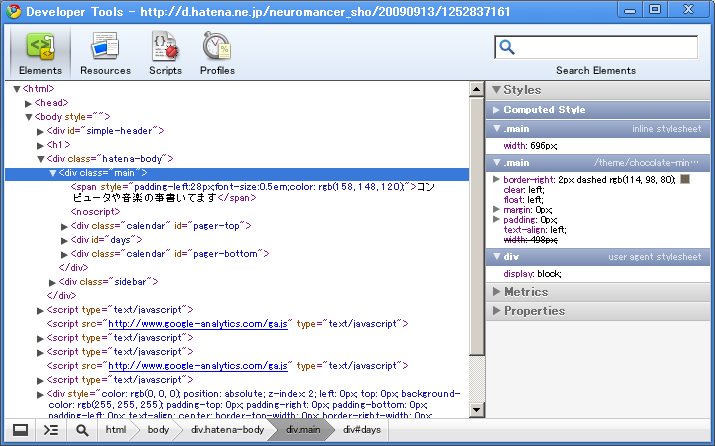This screenshot has height=446, width=715.
Task: Open the Scripts panel
Action: click(165, 53)
